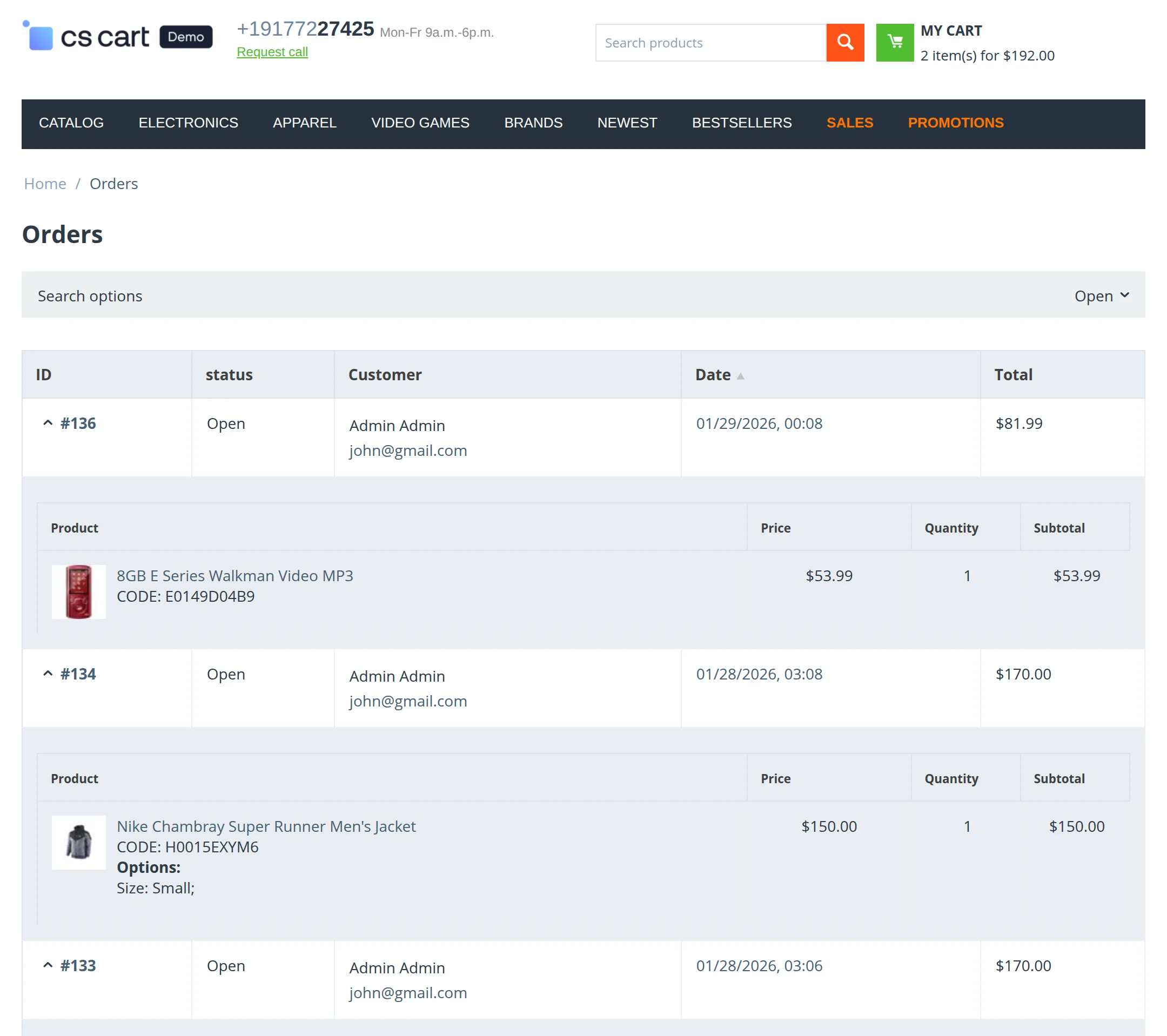Viewport: 1167px width, 1036px height.
Task: Collapse order #136 with its chevron arrow
Action: (x=48, y=422)
